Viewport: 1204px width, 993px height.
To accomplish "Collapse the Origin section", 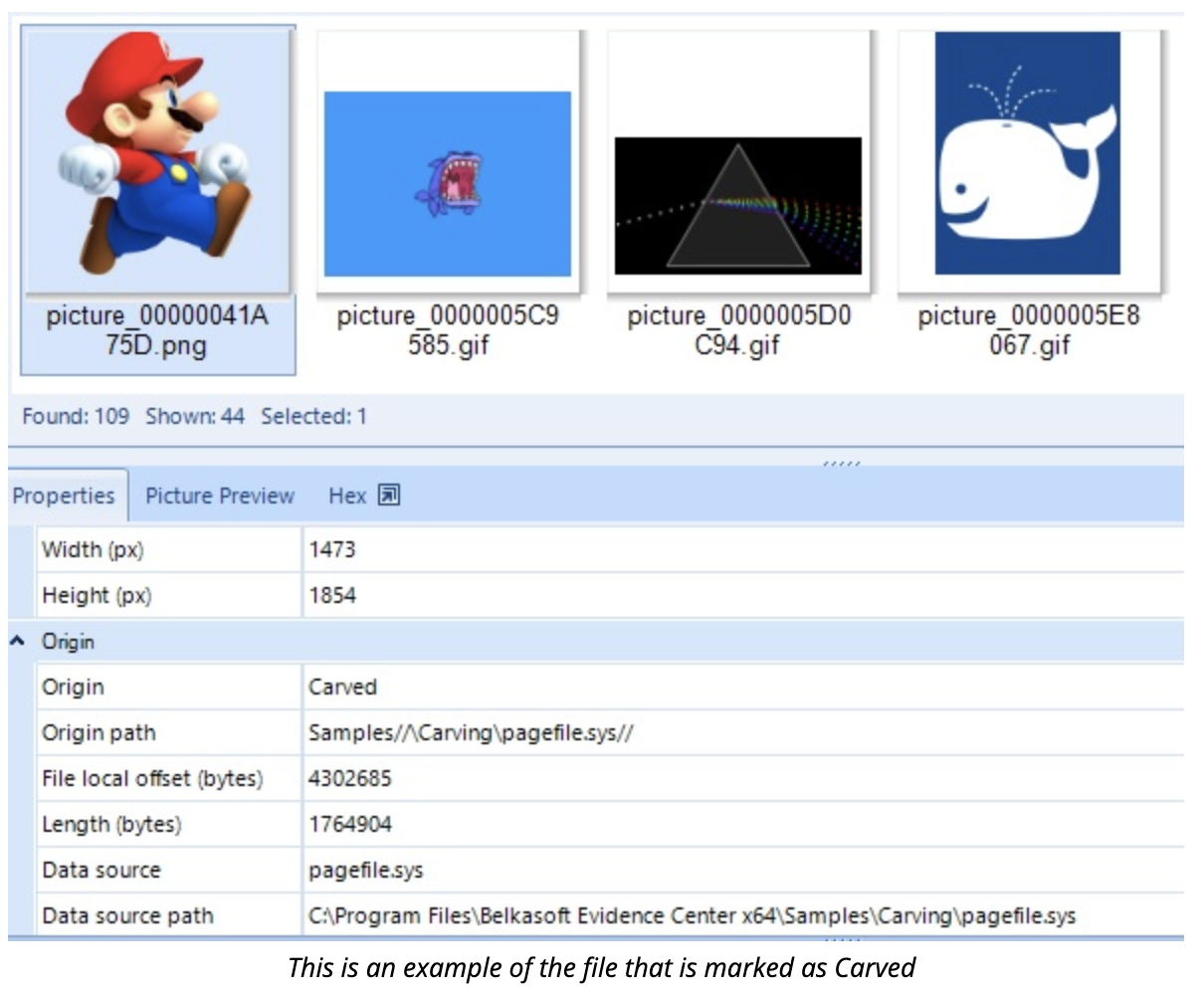I will click(17, 642).
